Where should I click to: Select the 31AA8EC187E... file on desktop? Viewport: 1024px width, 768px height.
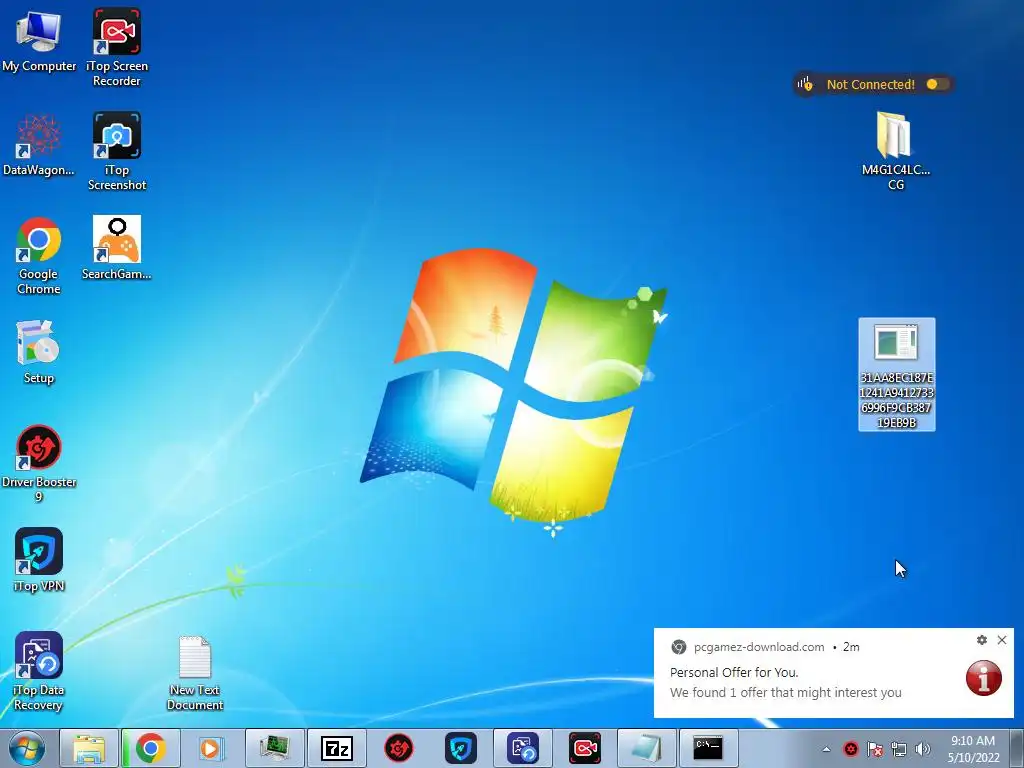[x=897, y=374]
